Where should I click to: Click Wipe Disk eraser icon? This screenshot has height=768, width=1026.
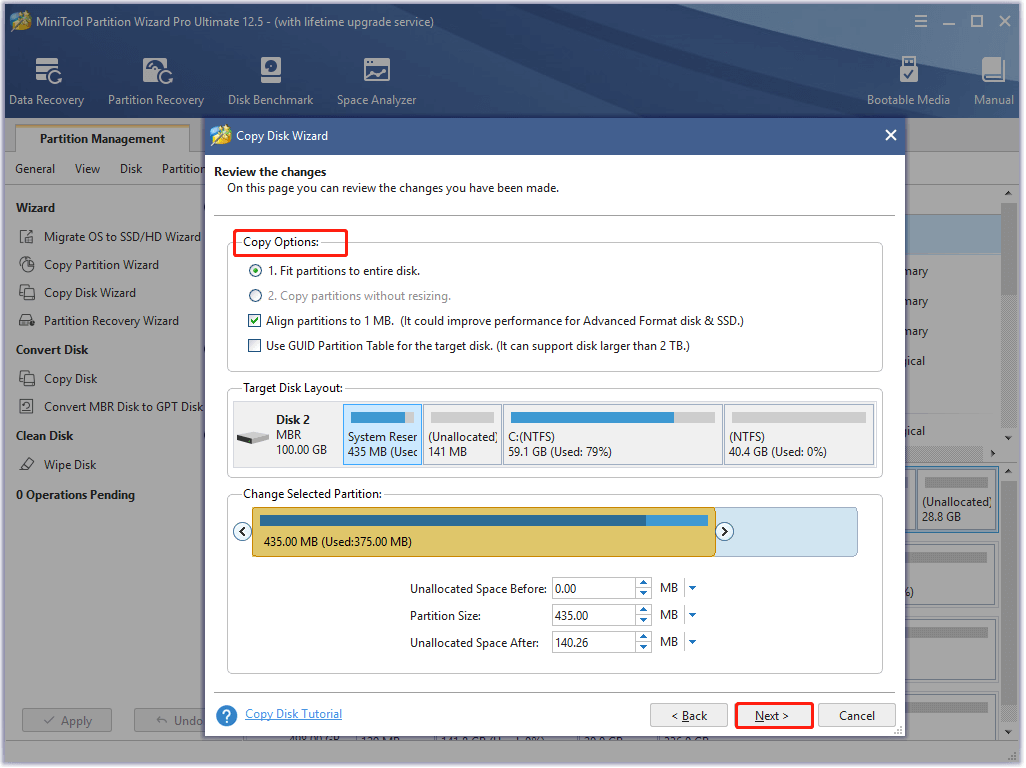[x=27, y=465]
